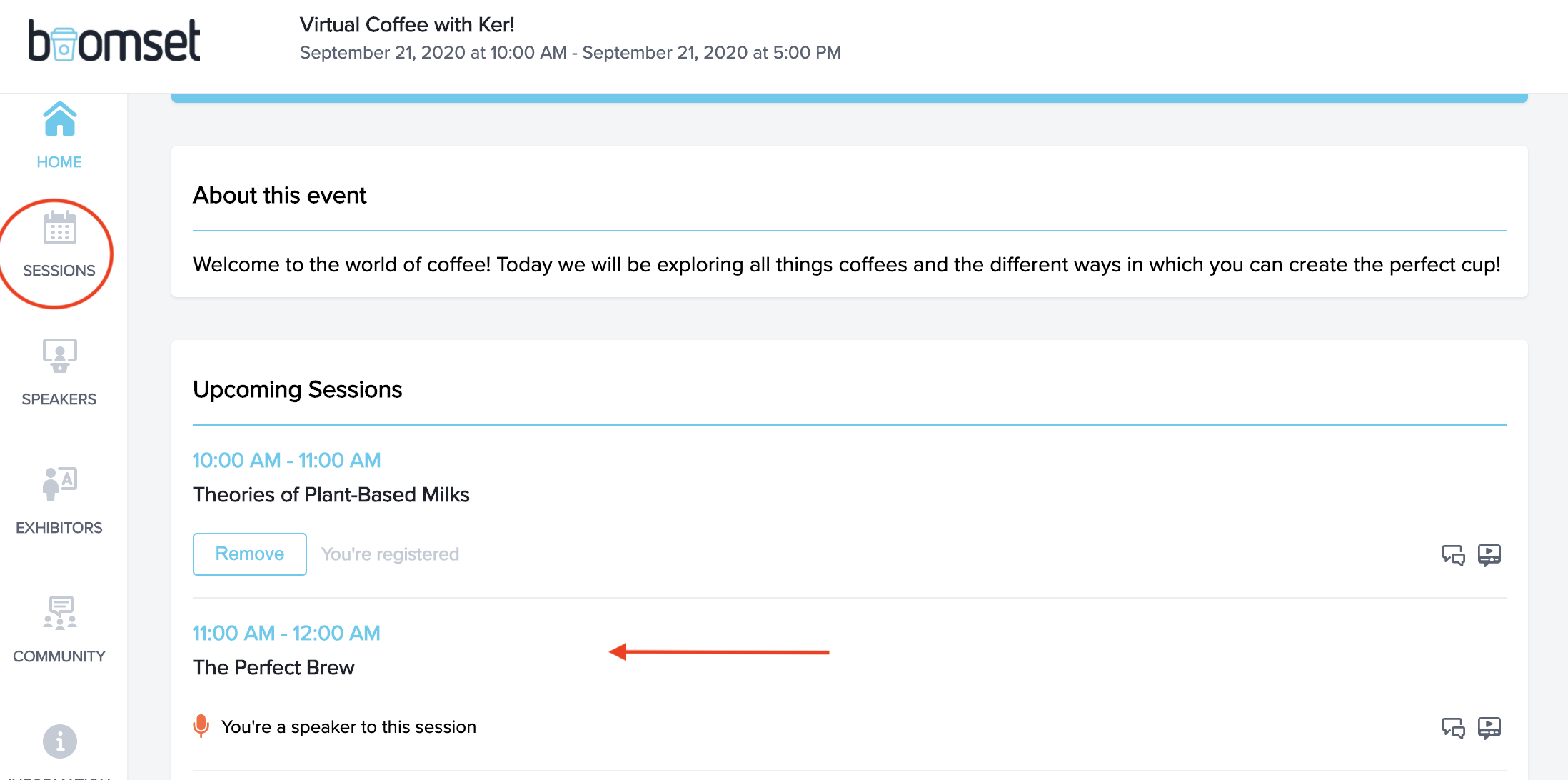Viewport: 1568px width, 780px height.
Task: Click the About this event heading
Action: click(x=280, y=196)
